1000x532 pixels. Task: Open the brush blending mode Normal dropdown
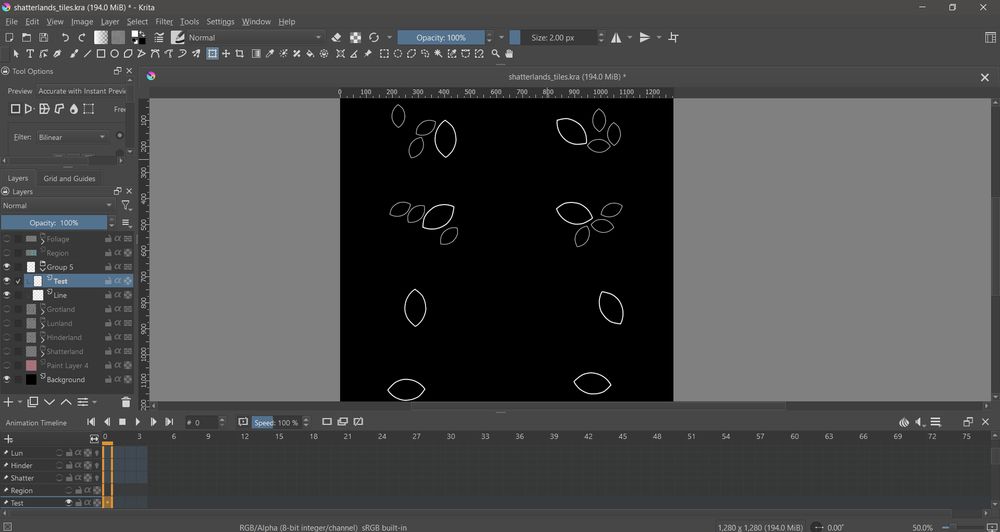256,38
